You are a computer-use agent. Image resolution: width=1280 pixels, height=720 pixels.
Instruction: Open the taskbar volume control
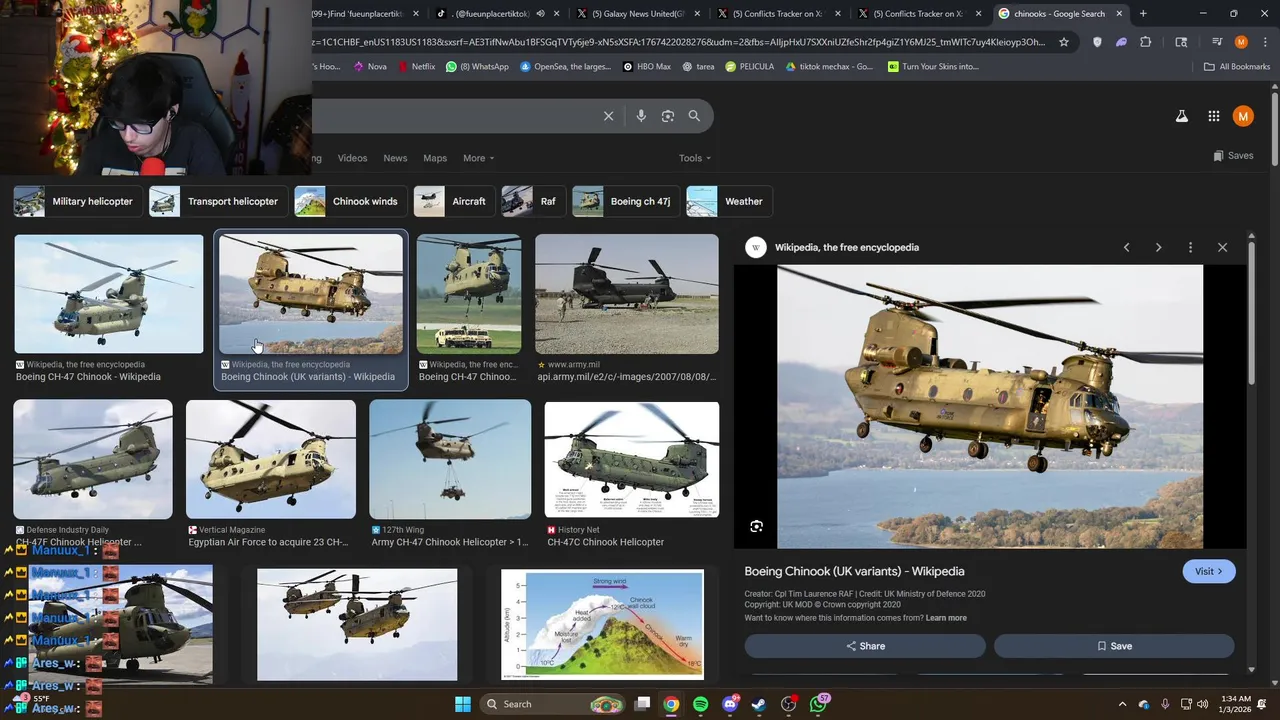click(1203, 704)
